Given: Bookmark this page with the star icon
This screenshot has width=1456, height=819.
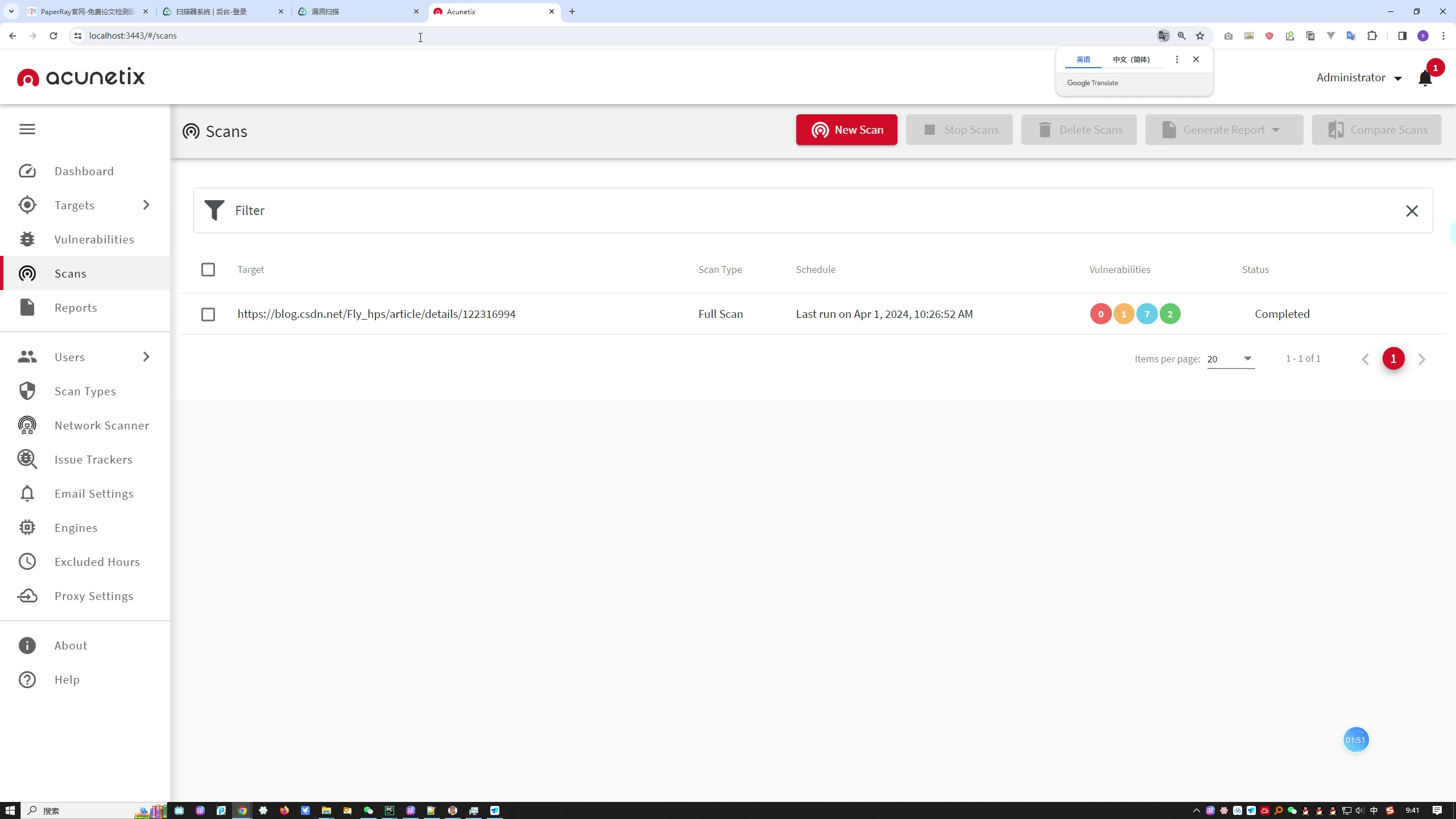Looking at the screenshot, I should [1200, 36].
